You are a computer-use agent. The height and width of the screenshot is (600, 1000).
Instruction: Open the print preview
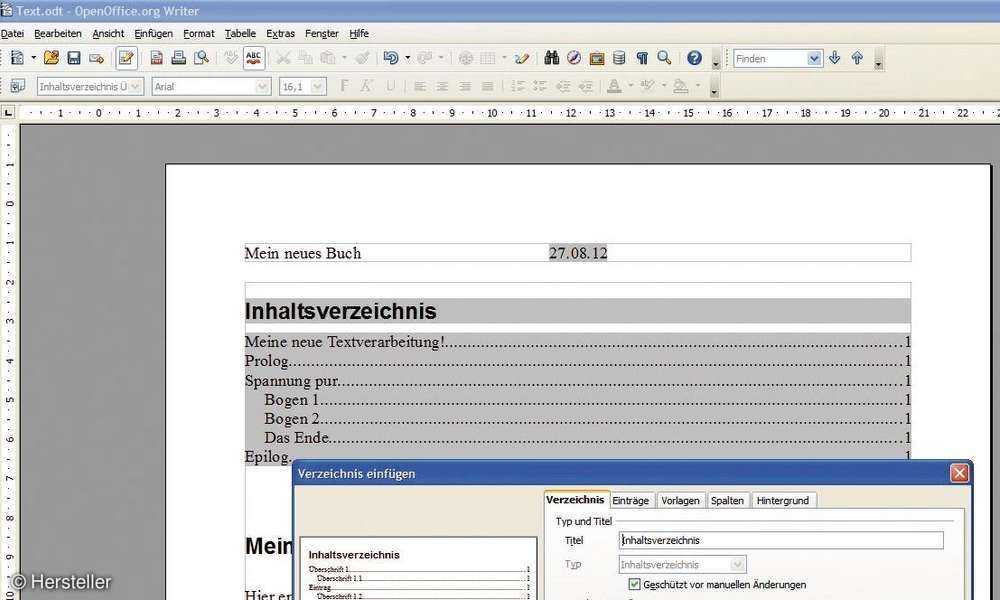pyautogui.click(x=200, y=58)
